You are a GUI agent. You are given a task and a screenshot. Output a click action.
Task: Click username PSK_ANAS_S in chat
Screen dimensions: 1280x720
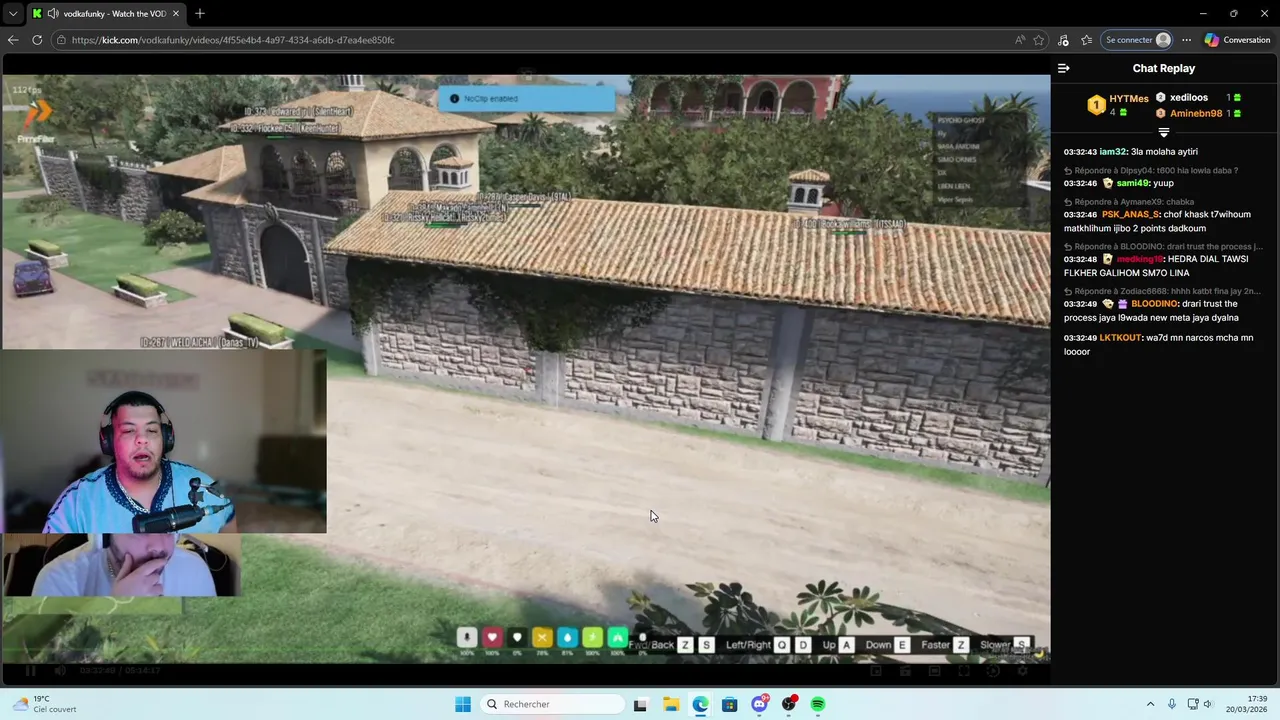click(1130, 214)
